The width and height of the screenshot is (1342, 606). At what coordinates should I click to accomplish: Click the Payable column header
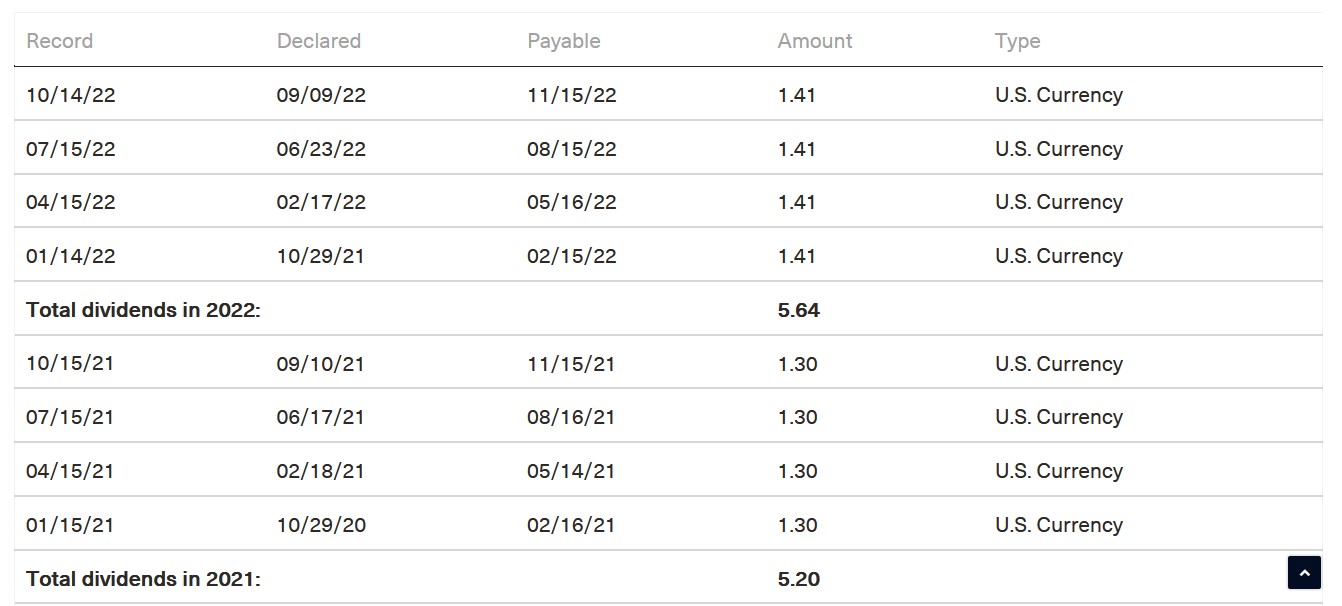point(563,41)
